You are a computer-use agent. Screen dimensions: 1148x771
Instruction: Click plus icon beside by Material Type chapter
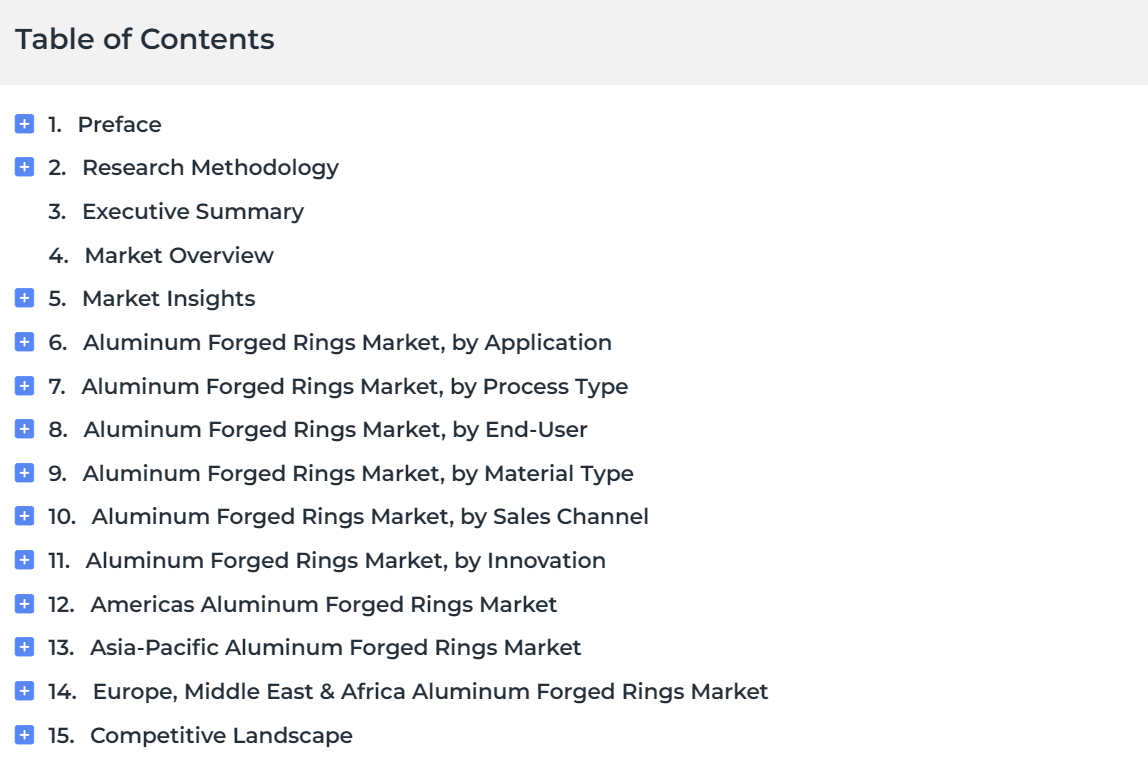coord(24,473)
